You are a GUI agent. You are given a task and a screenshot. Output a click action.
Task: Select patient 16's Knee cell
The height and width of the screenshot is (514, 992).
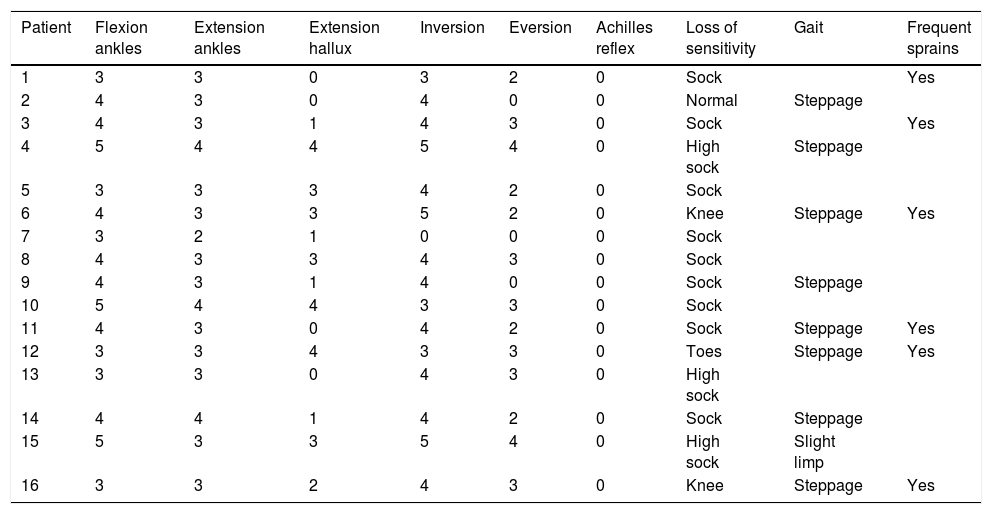click(x=705, y=486)
